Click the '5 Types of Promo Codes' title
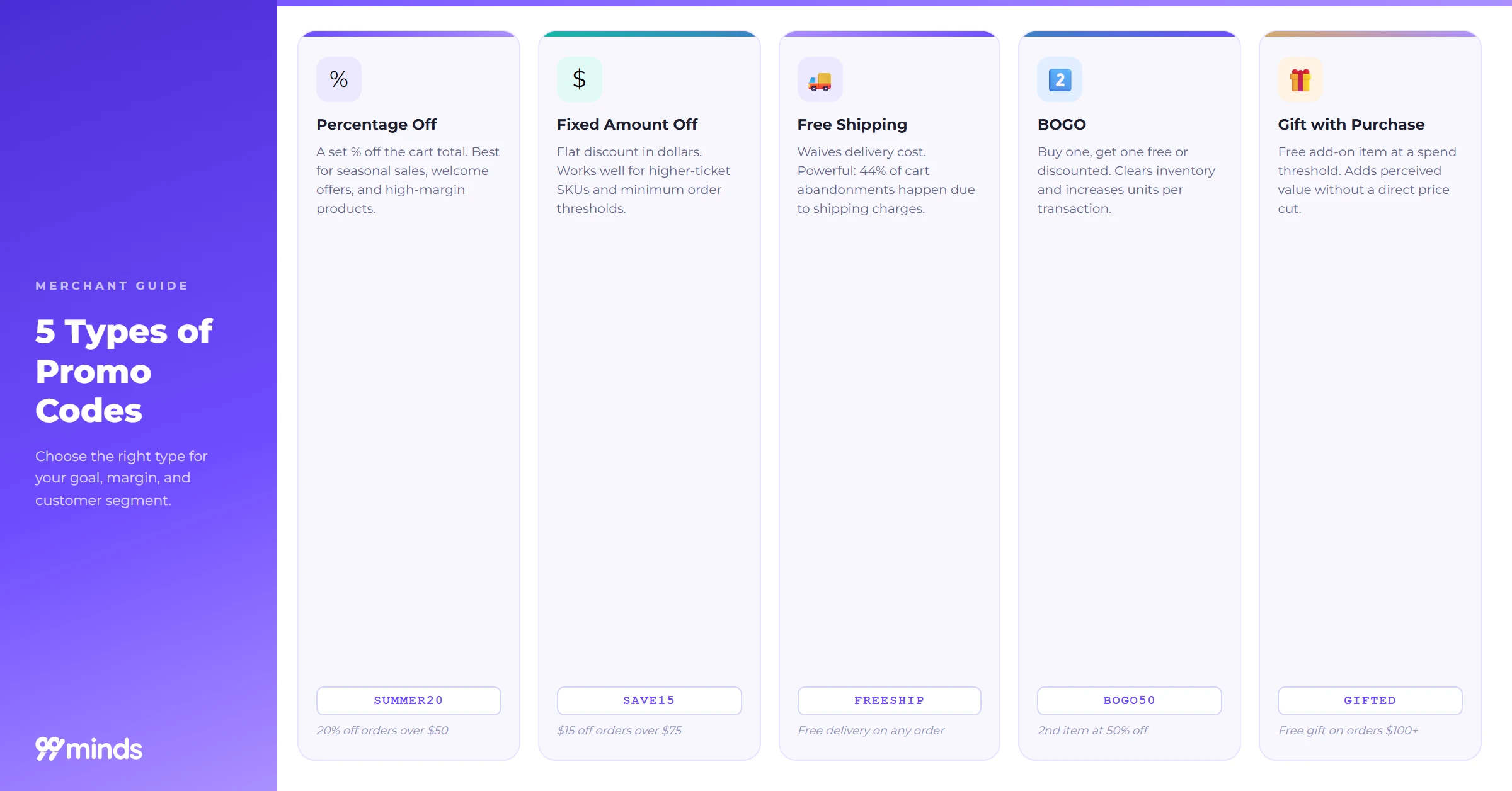Image resolution: width=1512 pixels, height=791 pixels. (124, 371)
